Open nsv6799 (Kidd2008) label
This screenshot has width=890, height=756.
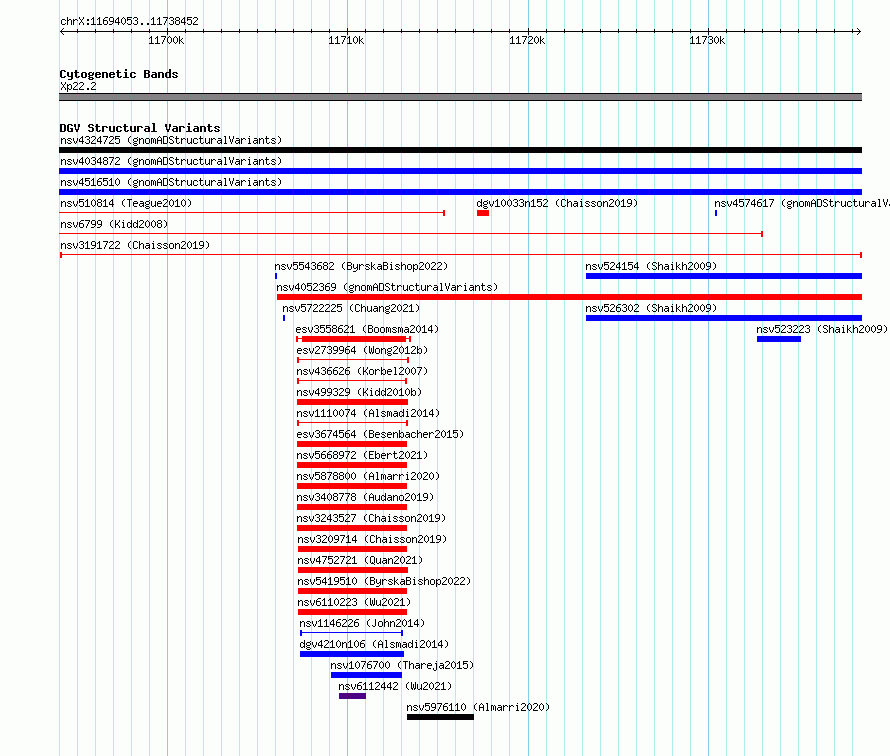point(114,224)
